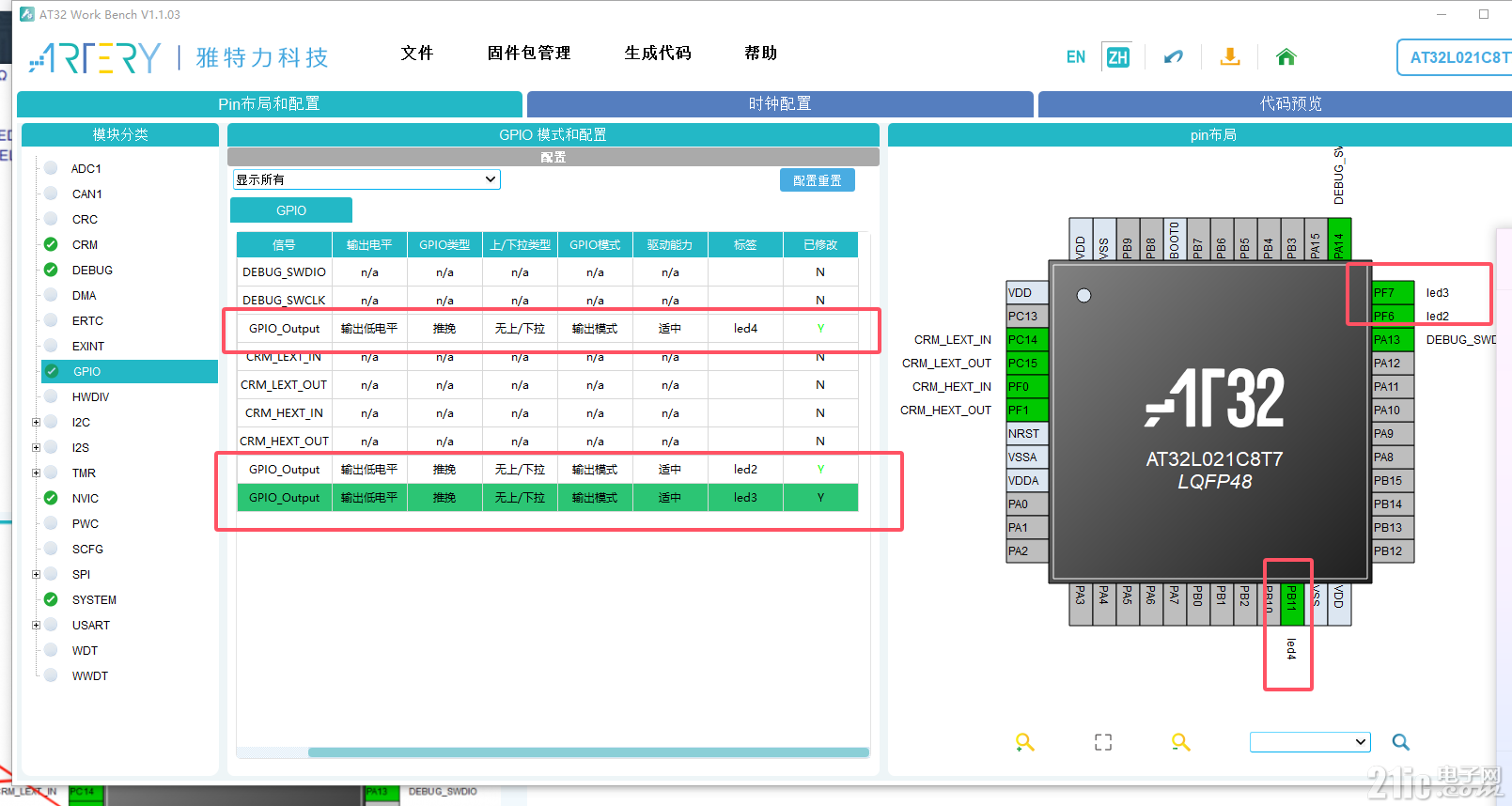The image size is (1512, 806).
Task: Expand the I2C tree node
Action: click(x=36, y=422)
